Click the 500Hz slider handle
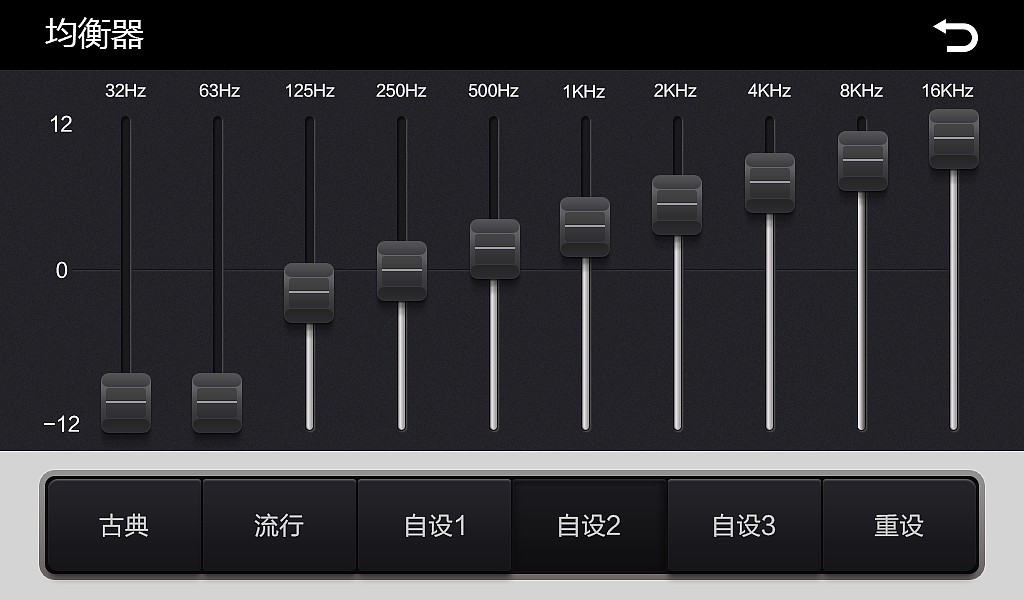Viewport: 1024px width, 600px height. (495, 249)
